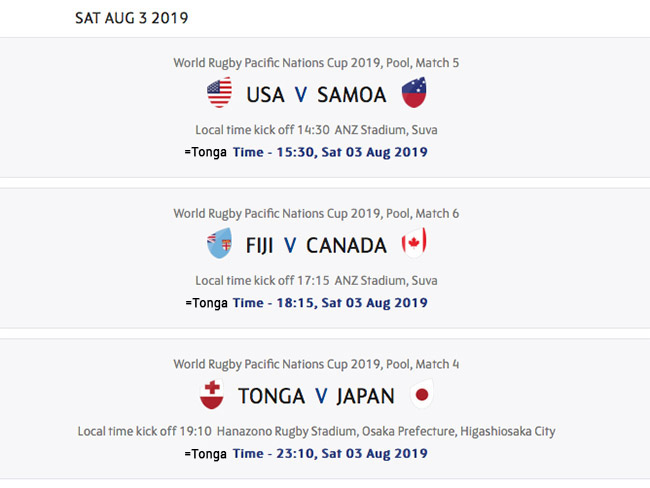This screenshot has height=488, width=650.
Task: Select the Fiji flag shield icon
Action: pos(219,243)
